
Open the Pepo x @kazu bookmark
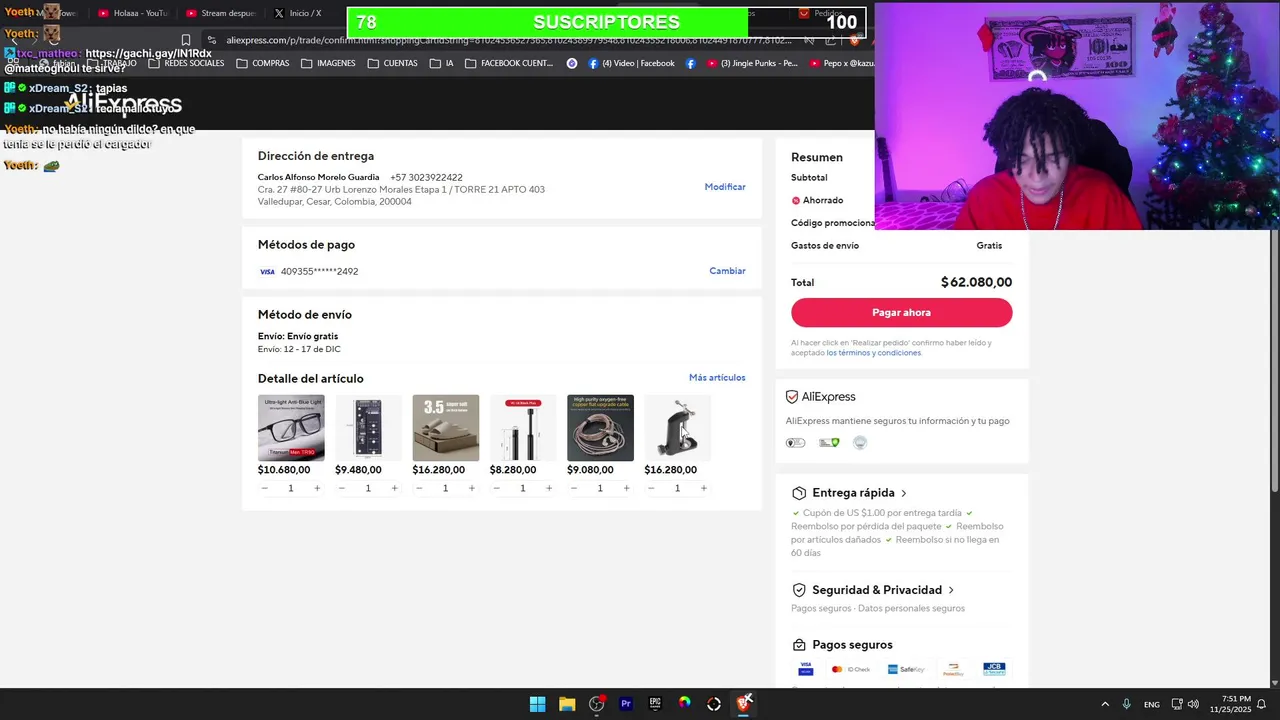coord(842,63)
